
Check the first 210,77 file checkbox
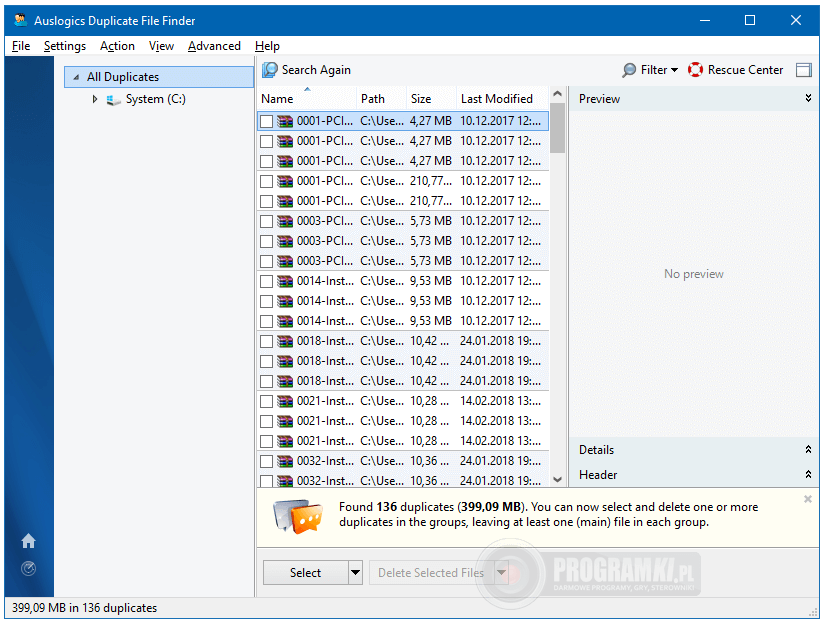click(x=267, y=181)
